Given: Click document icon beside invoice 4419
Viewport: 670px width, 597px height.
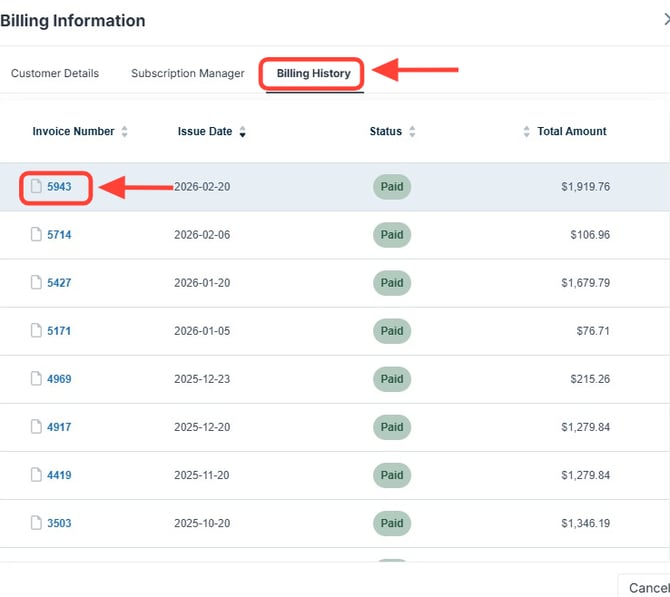Looking at the screenshot, I should pos(36,475).
